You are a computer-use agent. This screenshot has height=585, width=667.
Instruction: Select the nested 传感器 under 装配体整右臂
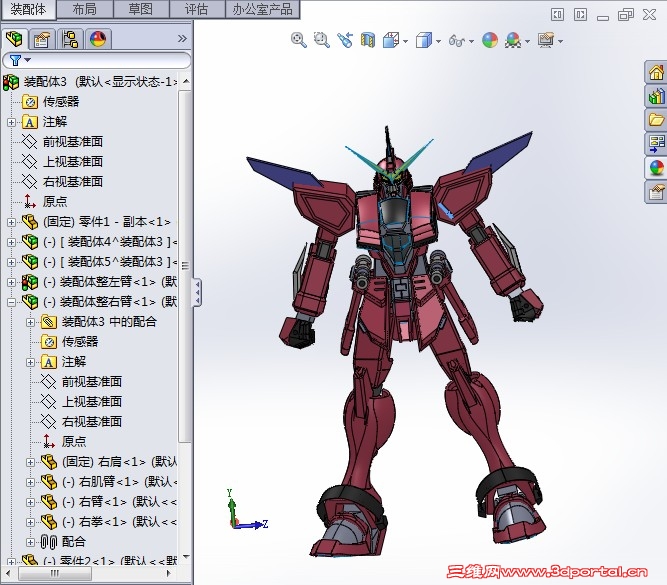(80, 342)
